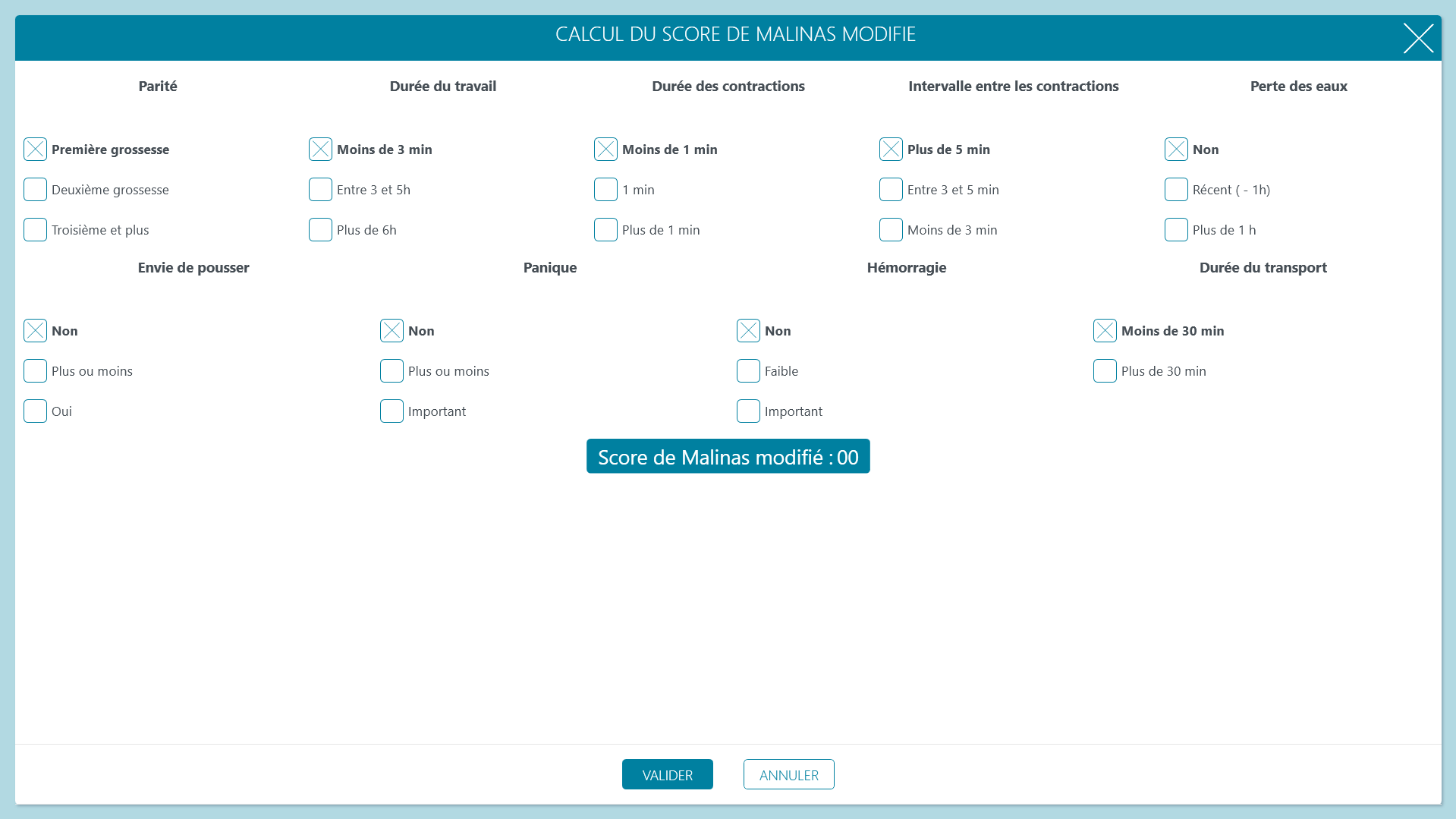This screenshot has height=819, width=1456.
Task: Select 'Plus de 6h' labor duration
Action: coord(320,230)
